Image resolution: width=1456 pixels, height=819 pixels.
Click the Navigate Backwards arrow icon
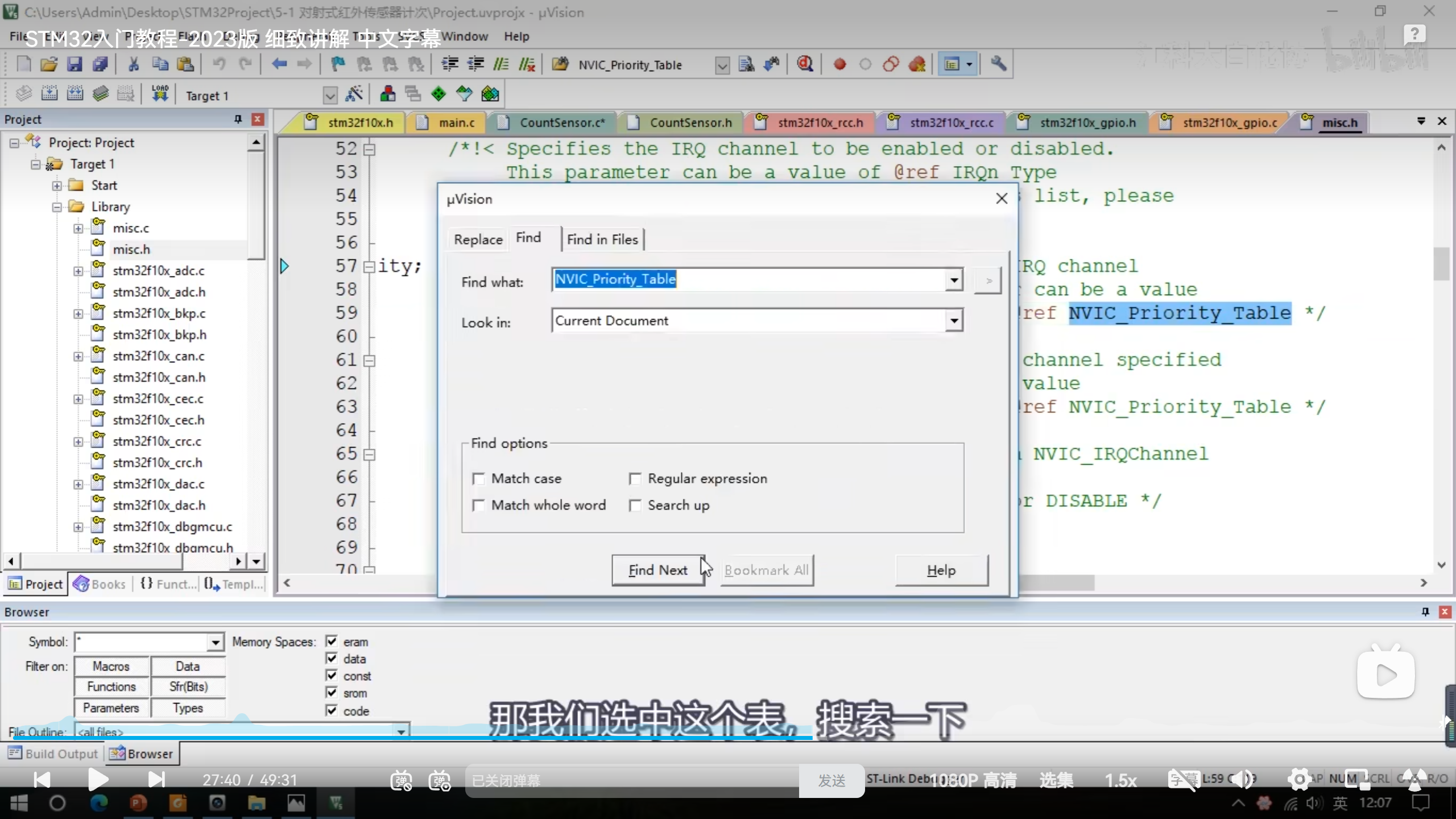coord(279,64)
